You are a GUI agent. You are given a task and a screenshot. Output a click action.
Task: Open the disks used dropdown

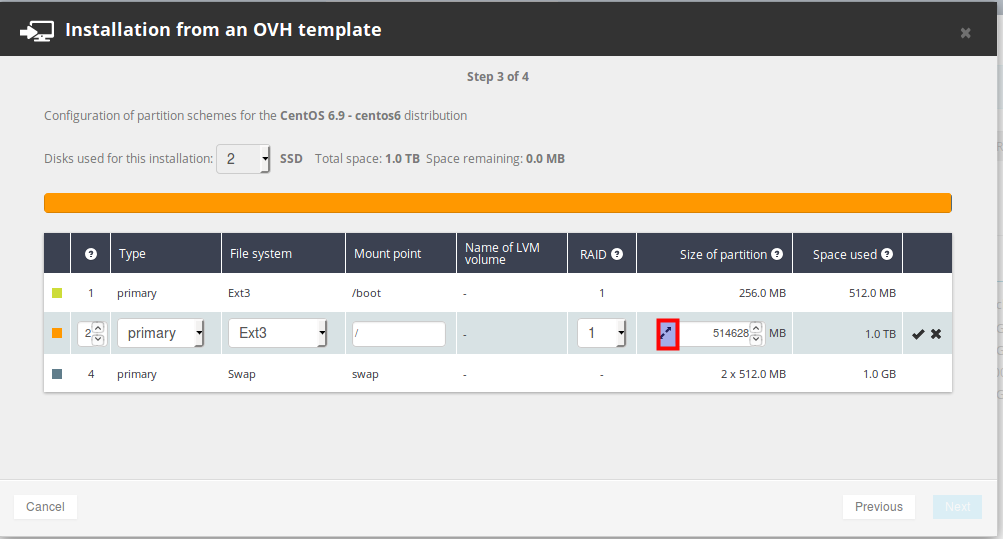pyautogui.click(x=243, y=158)
